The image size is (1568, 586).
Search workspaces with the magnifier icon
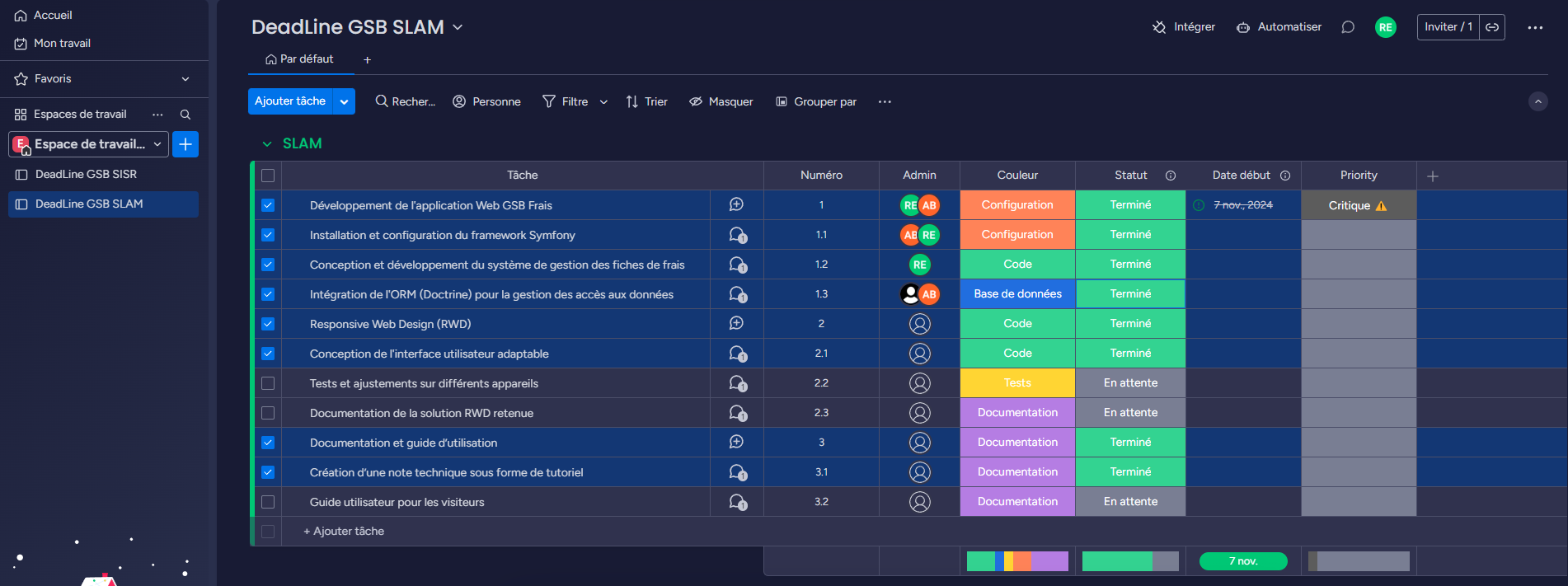pos(185,115)
